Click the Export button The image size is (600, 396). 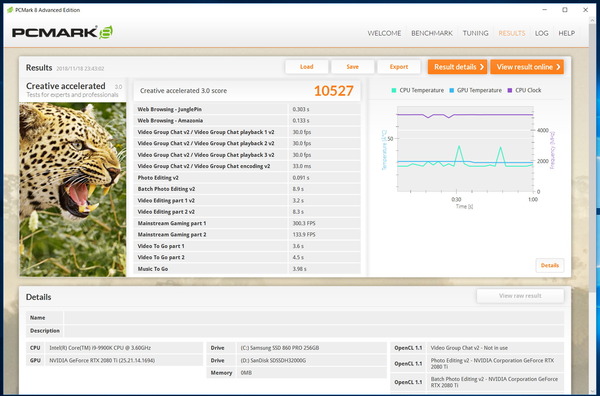[x=399, y=67]
